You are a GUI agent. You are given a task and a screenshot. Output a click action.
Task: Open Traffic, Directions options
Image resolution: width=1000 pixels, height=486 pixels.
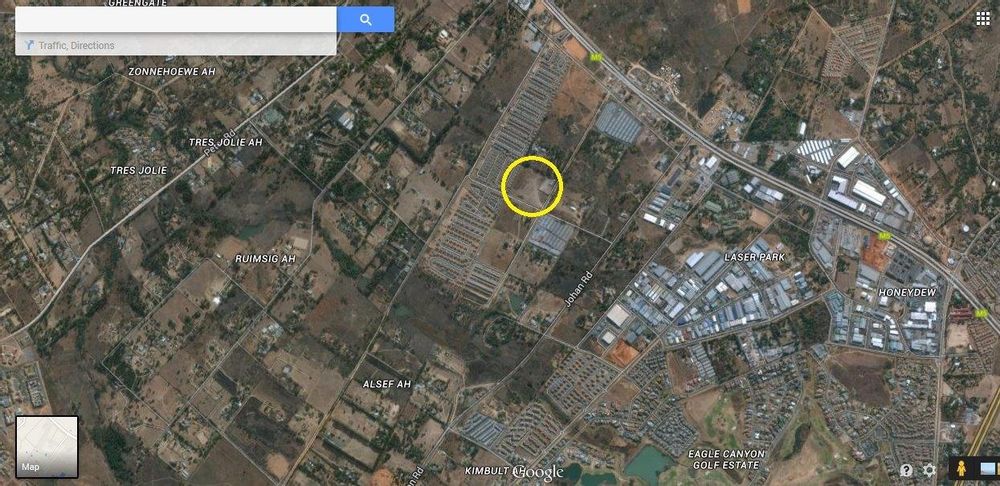(76, 45)
